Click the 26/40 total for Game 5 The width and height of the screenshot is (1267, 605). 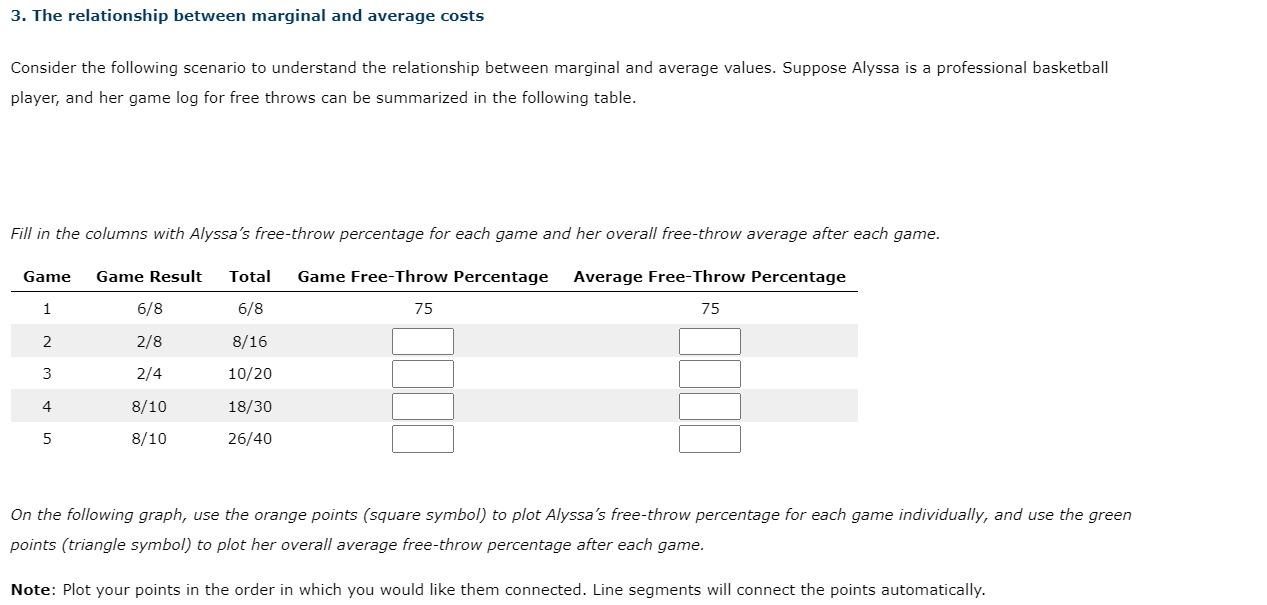coord(250,438)
